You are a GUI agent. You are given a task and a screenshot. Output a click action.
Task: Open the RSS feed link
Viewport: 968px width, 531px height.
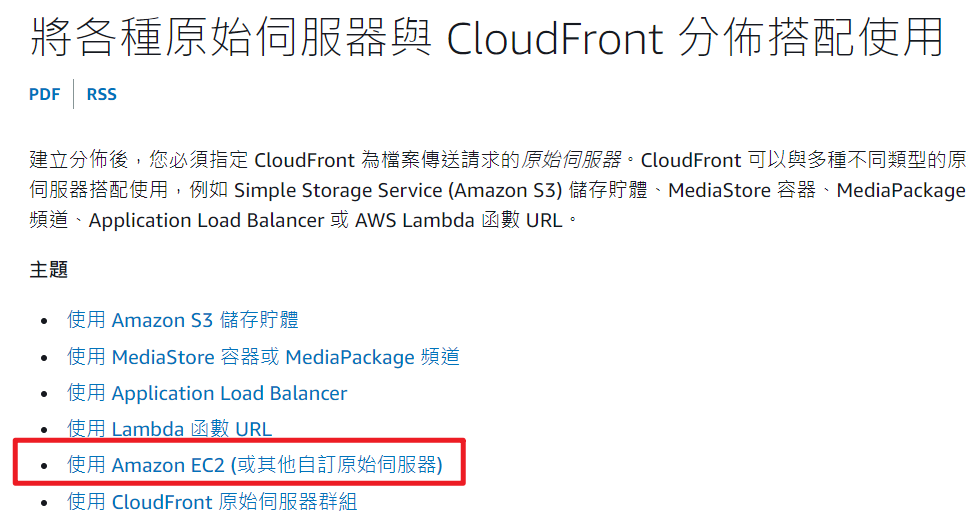pos(101,94)
